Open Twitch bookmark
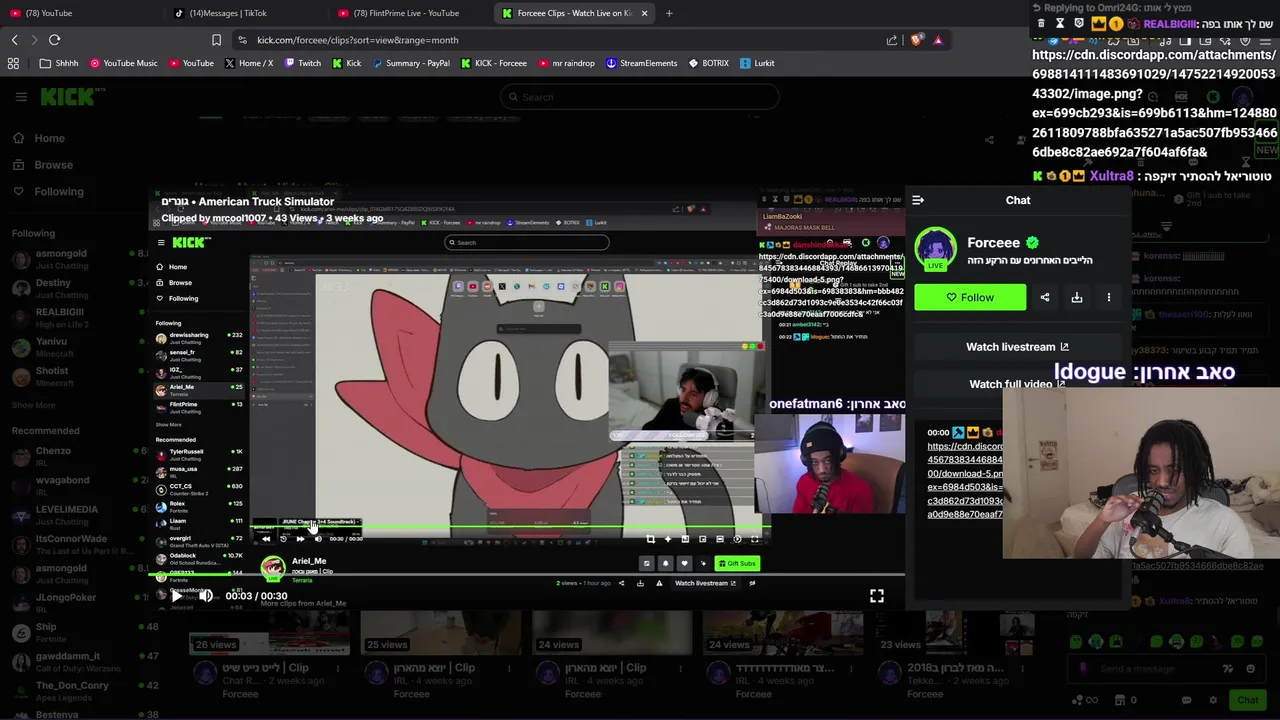Image resolution: width=1280 pixels, height=720 pixels. 302,63
